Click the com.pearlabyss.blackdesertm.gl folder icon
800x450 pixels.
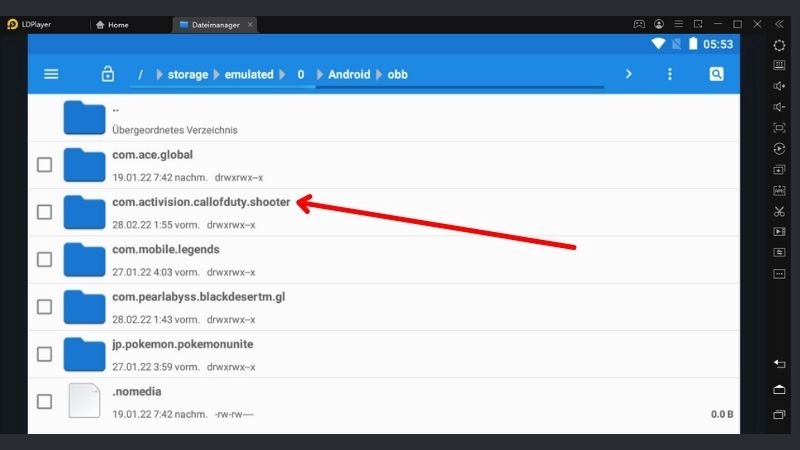(x=84, y=307)
